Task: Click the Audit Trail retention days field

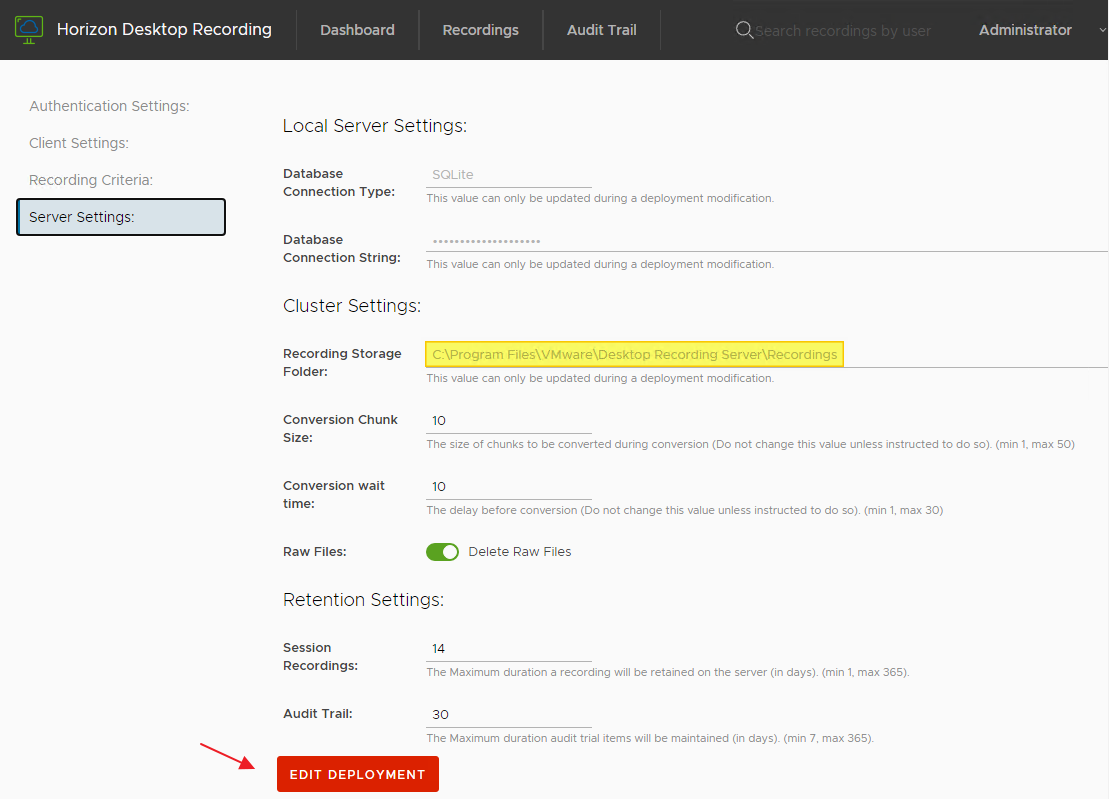Action: click(x=508, y=715)
